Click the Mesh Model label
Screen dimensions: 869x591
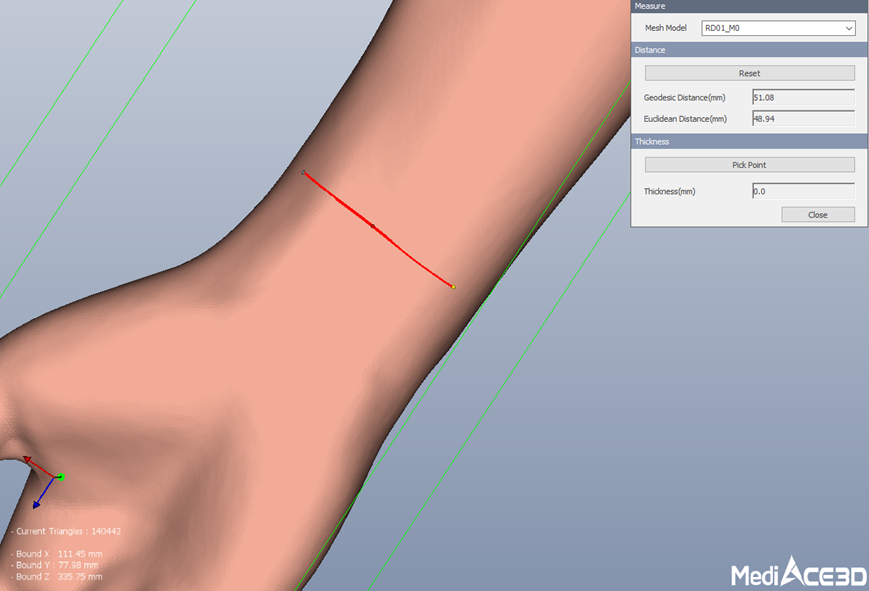[x=666, y=28]
